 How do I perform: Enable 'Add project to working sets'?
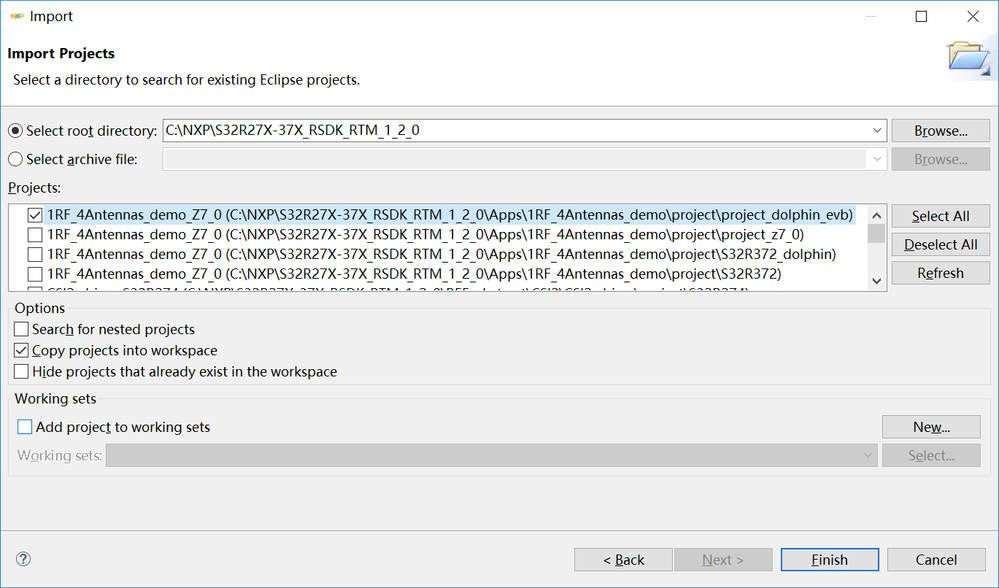pos(25,427)
